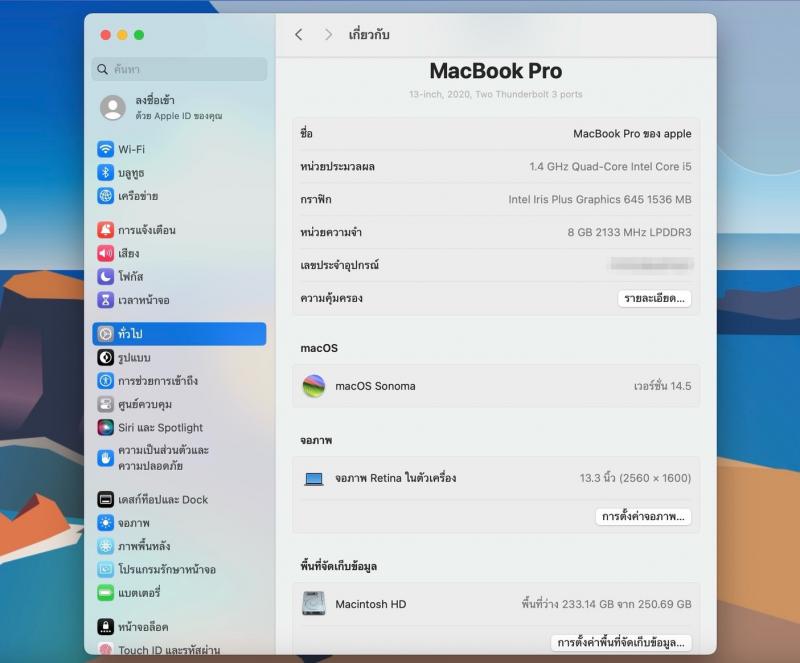Image resolution: width=800 pixels, height=663 pixels.
Task: Click the version text 'เวอร์ชั่น 14.5'
Action: tap(663, 386)
